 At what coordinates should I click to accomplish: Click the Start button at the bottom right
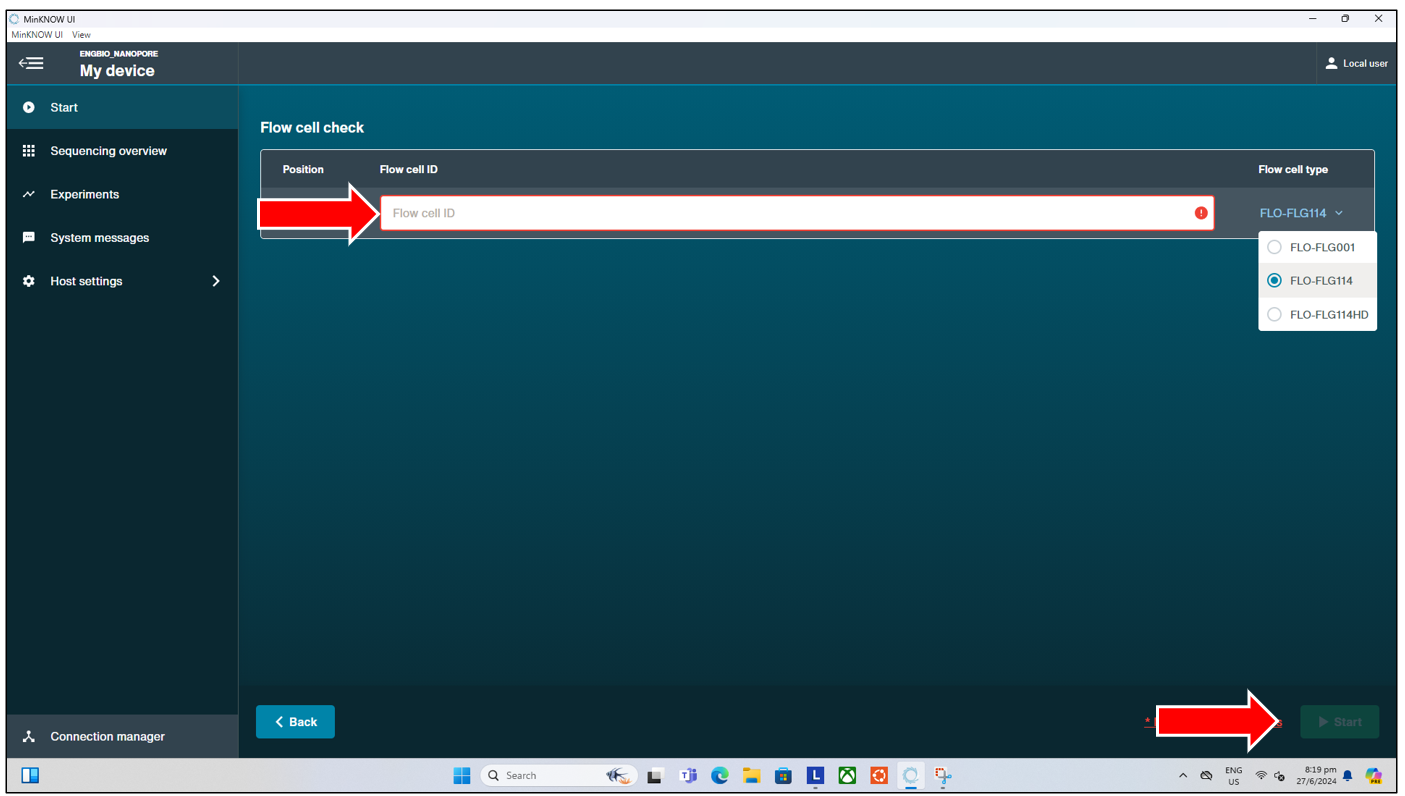(1339, 722)
